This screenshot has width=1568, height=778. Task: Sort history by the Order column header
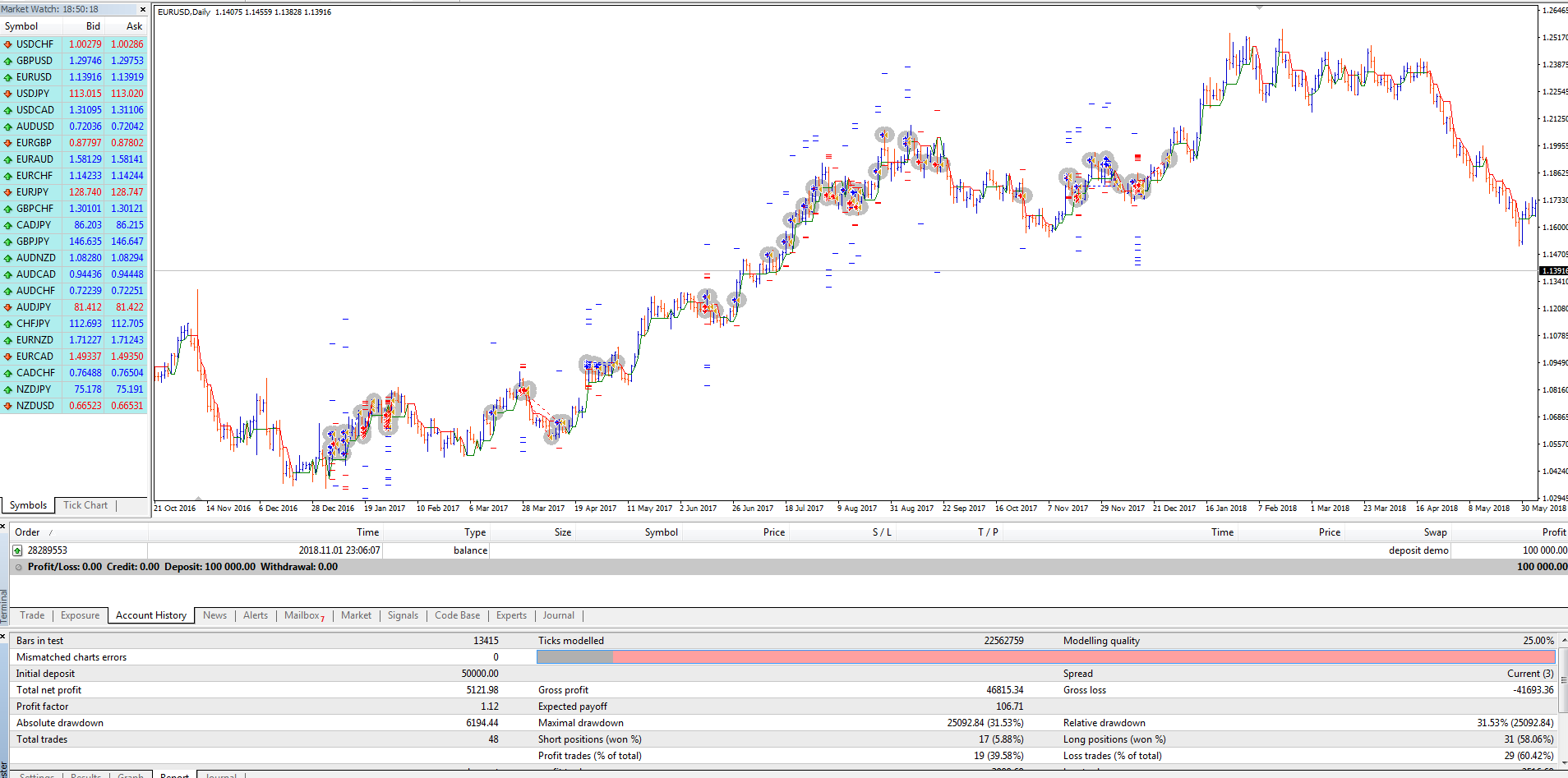click(x=27, y=532)
